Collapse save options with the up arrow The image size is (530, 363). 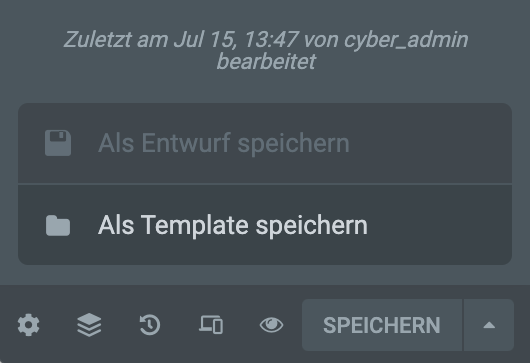489,325
